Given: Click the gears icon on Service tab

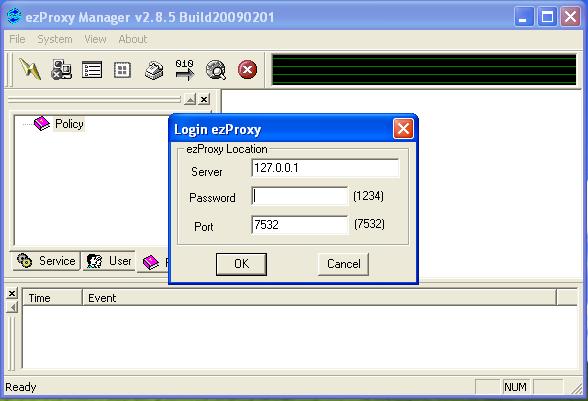Looking at the screenshot, I should pyautogui.click(x=25, y=260).
